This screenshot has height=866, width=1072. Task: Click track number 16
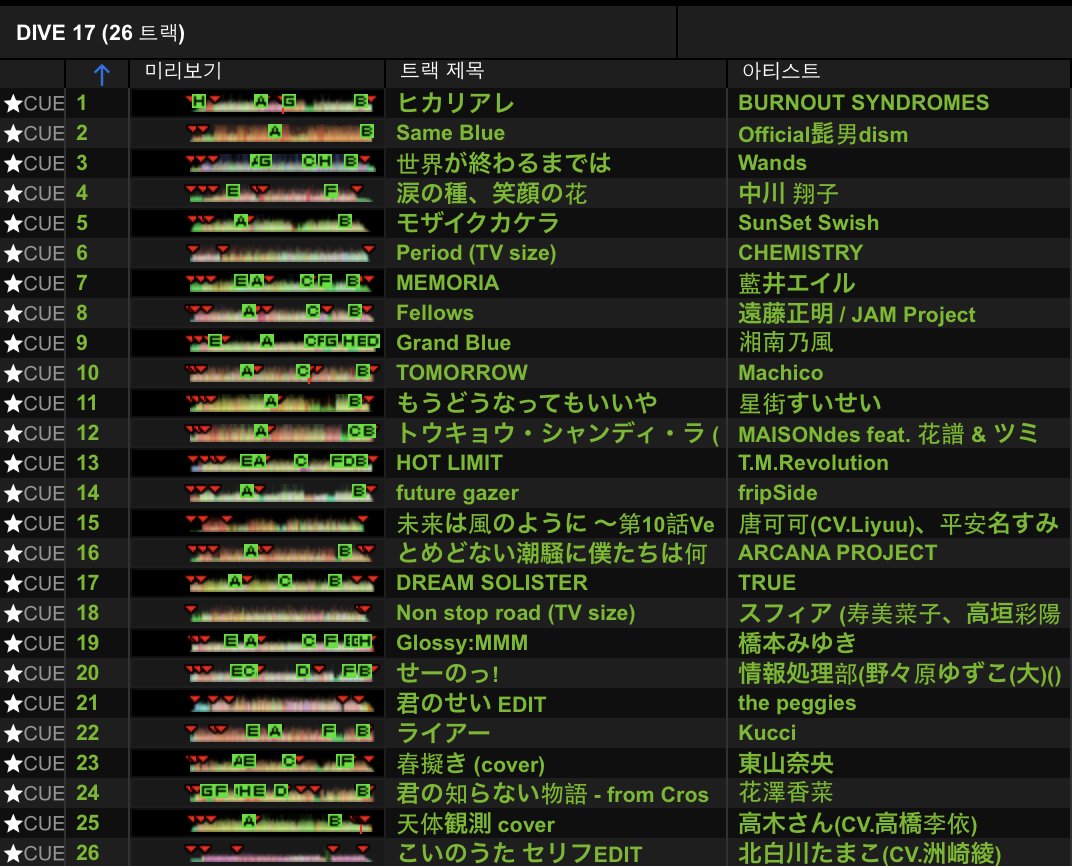(x=88, y=553)
